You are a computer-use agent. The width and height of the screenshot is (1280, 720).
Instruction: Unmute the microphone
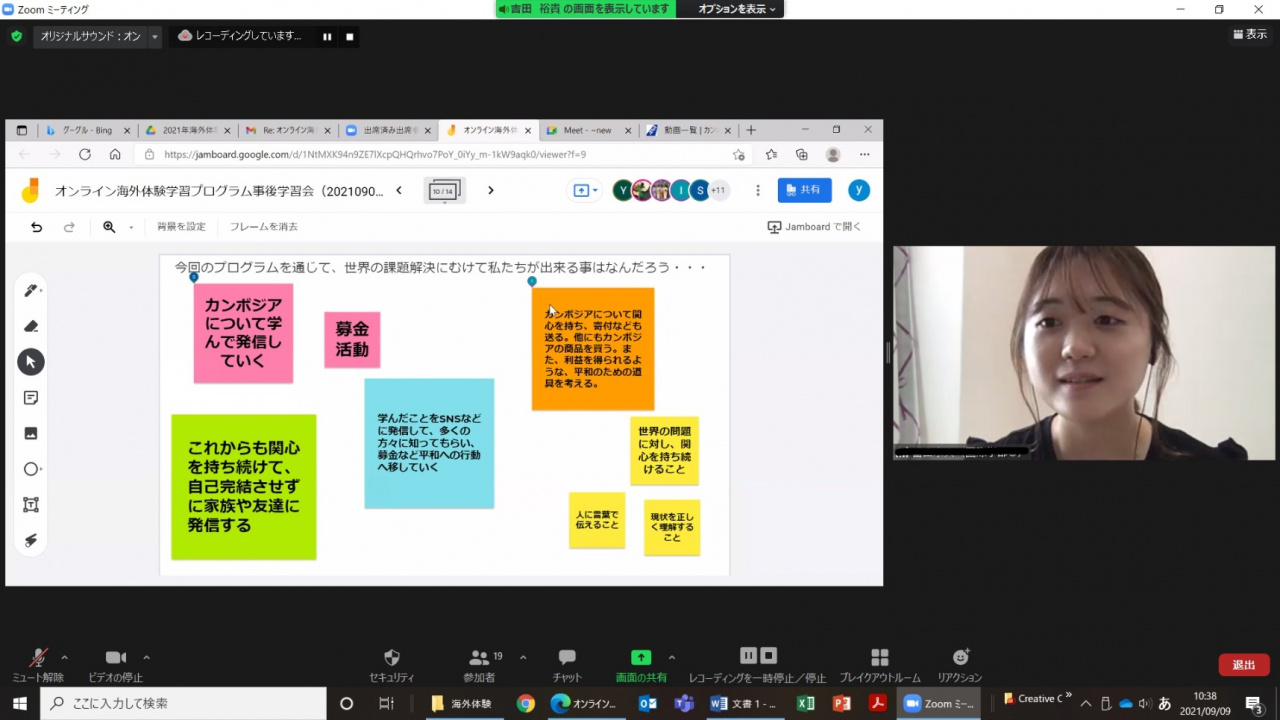[38, 658]
